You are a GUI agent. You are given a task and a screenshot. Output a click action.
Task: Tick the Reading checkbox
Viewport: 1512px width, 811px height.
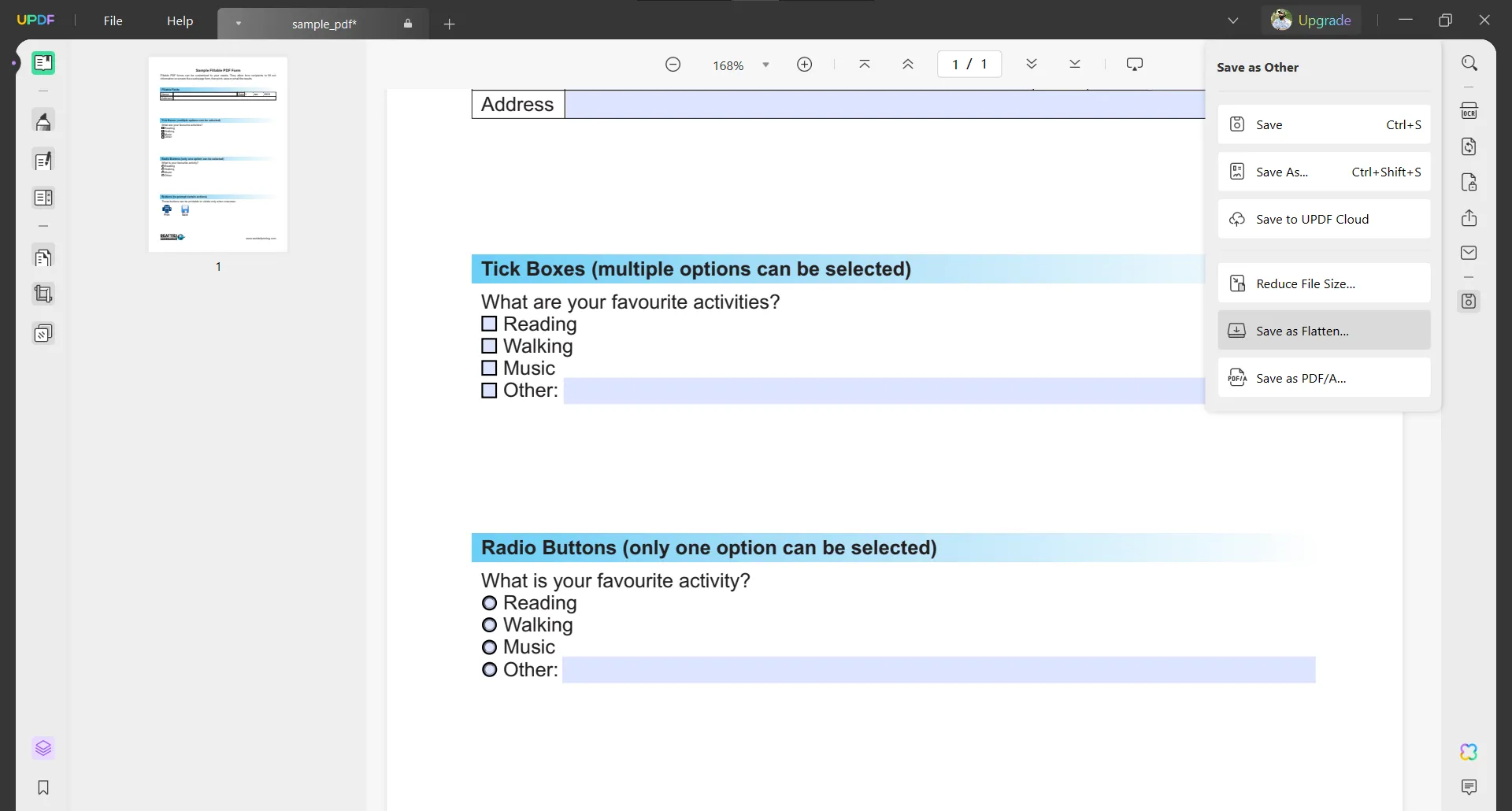489,324
